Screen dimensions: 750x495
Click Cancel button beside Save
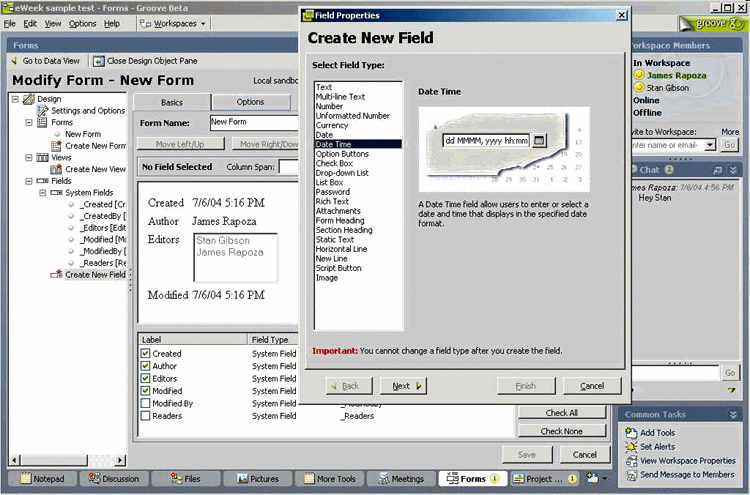pyautogui.click(x=585, y=454)
